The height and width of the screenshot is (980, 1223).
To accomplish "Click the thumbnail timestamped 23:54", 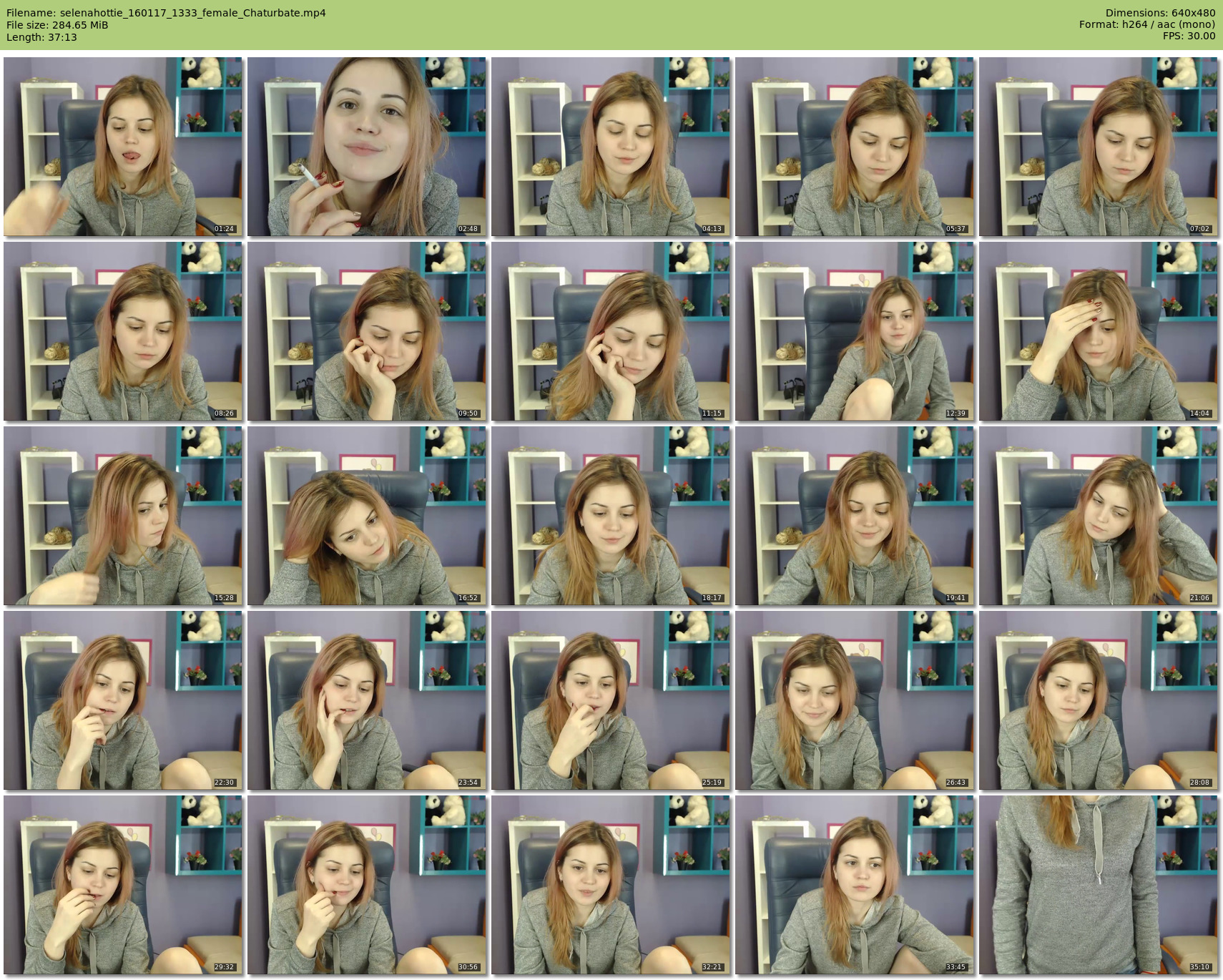I will [x=366, y=700].
